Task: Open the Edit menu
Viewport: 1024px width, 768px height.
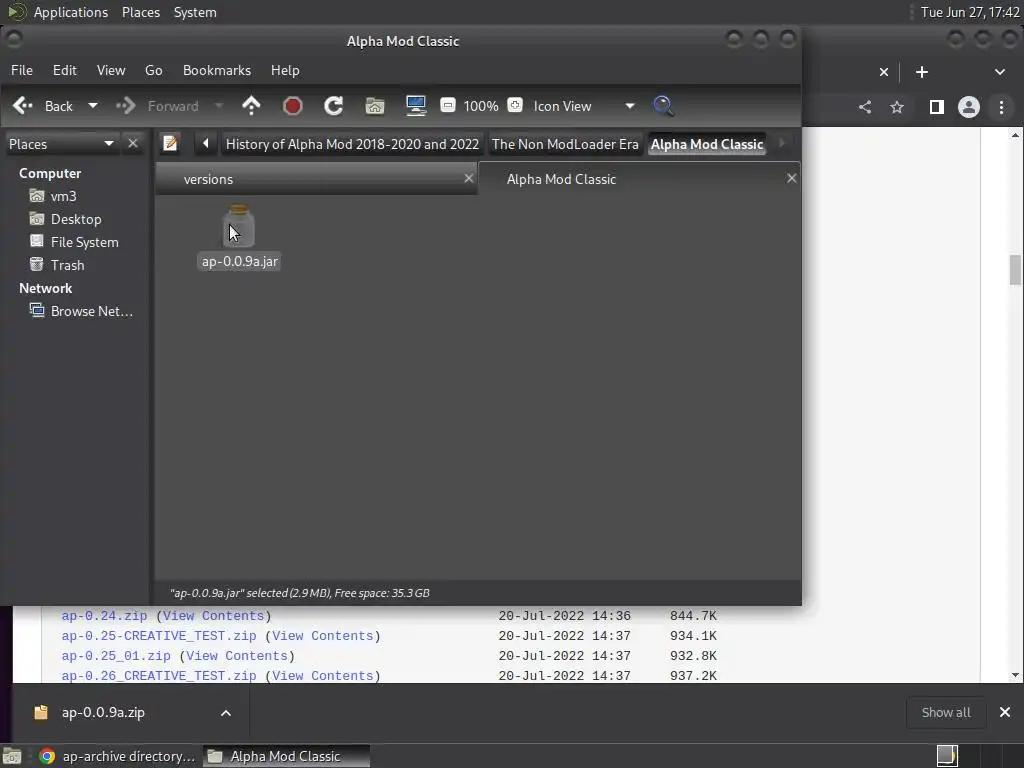Action: 65,70
